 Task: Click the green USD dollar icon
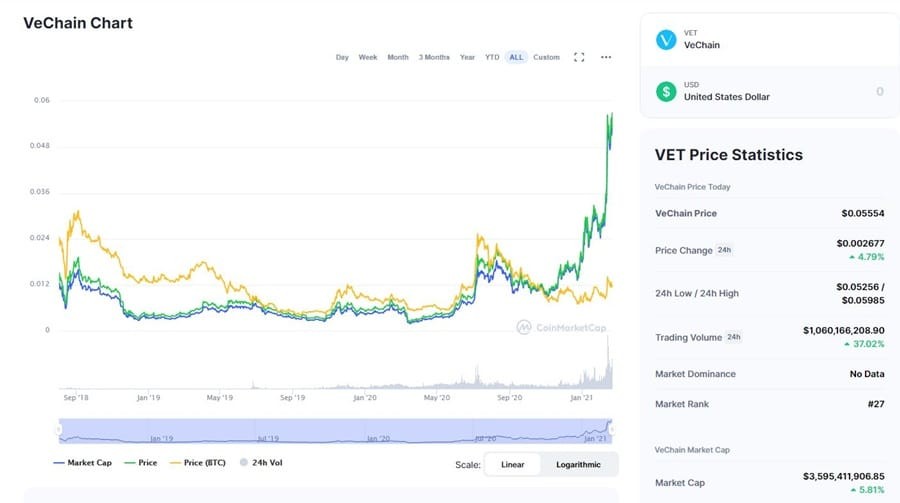pos(666,92)
